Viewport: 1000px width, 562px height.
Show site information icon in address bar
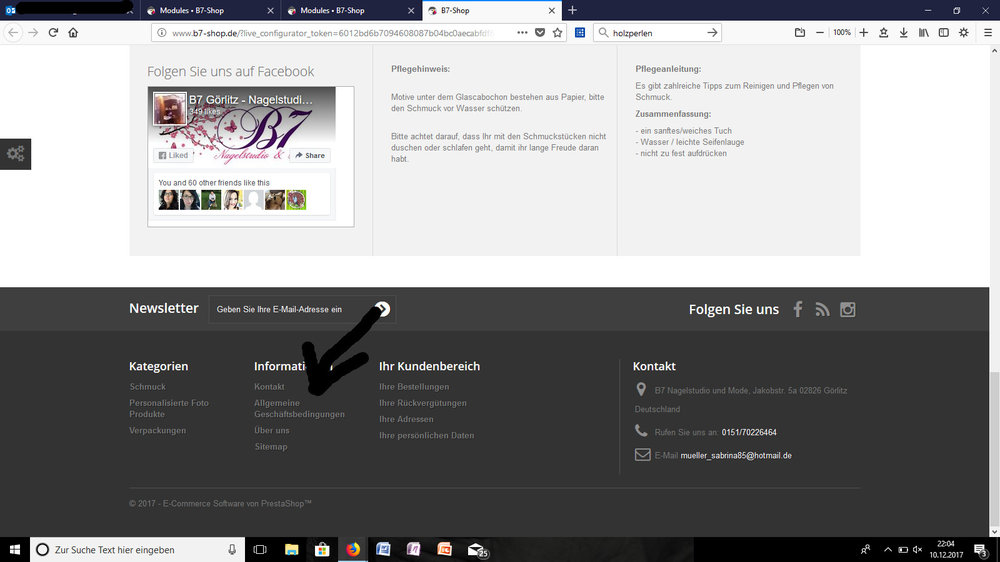pyautogui.click(x=162, y=33)
